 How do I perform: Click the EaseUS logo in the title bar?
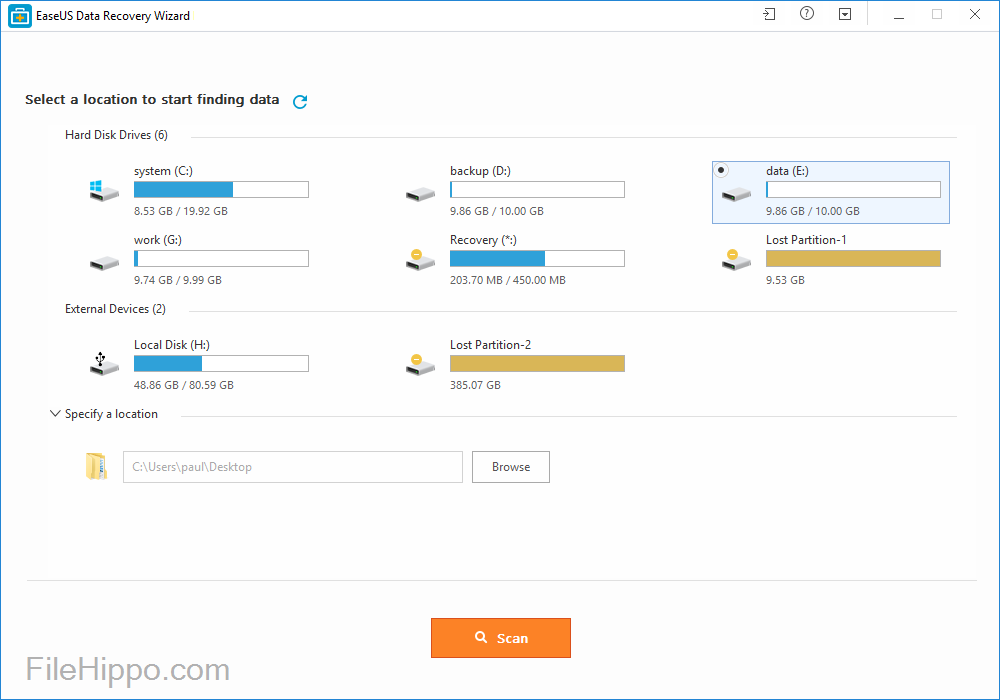point(18,15)
